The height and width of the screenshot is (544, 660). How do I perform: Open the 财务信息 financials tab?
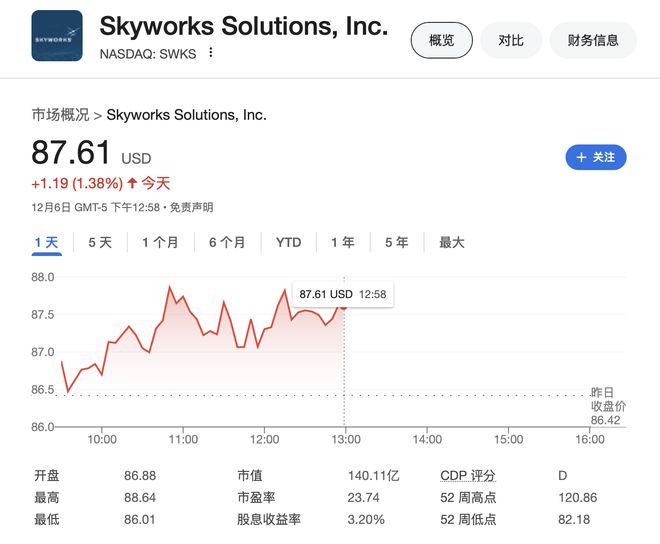pyautogui.click(x=593, y=40)
